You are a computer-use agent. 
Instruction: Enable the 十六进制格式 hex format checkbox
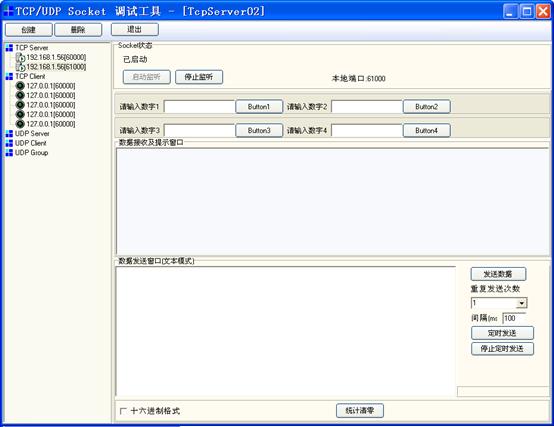(x=123, y=411)
